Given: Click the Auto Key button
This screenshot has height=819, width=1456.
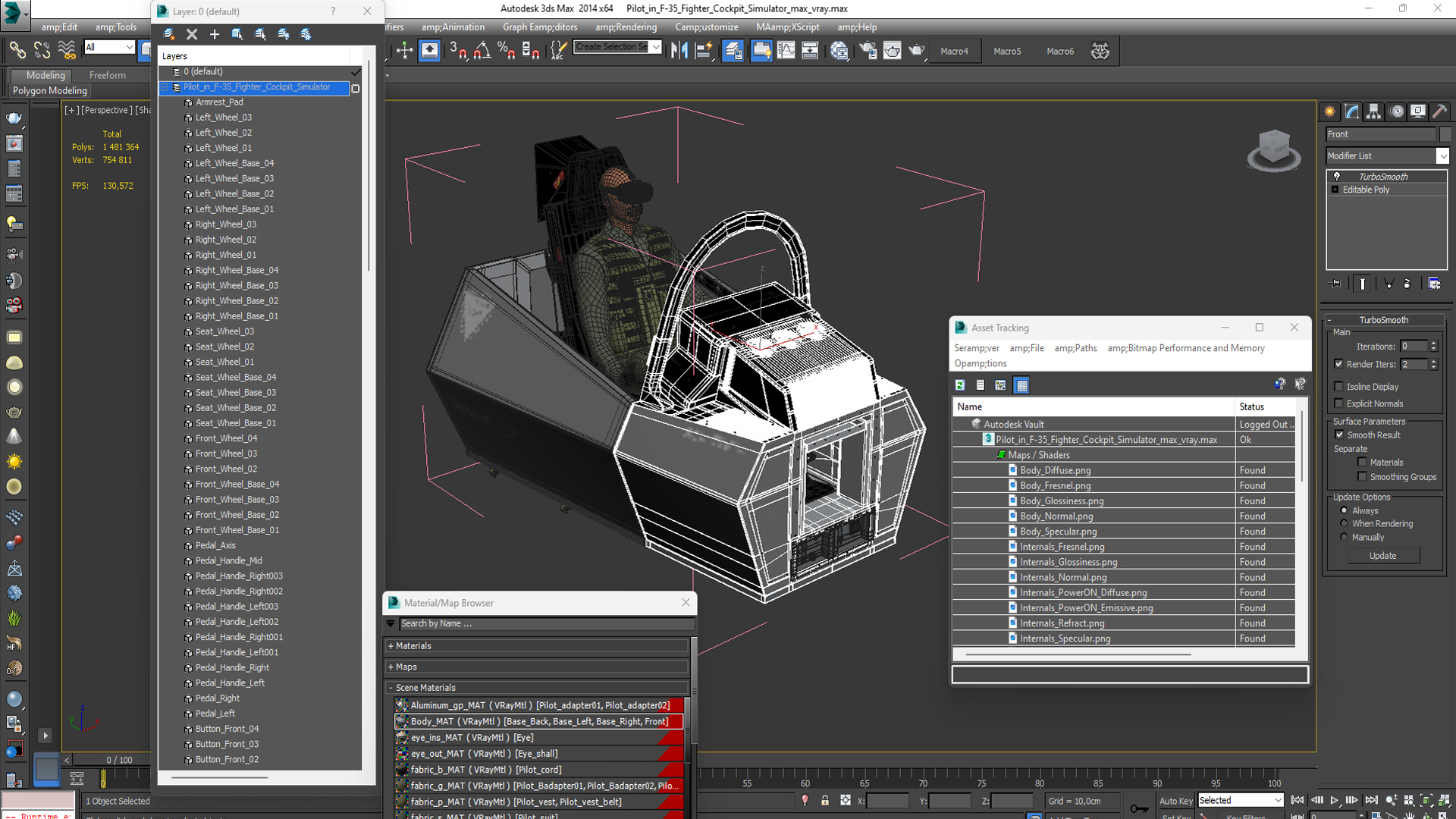Looking at the screenshot, I should click(1175, 801).
